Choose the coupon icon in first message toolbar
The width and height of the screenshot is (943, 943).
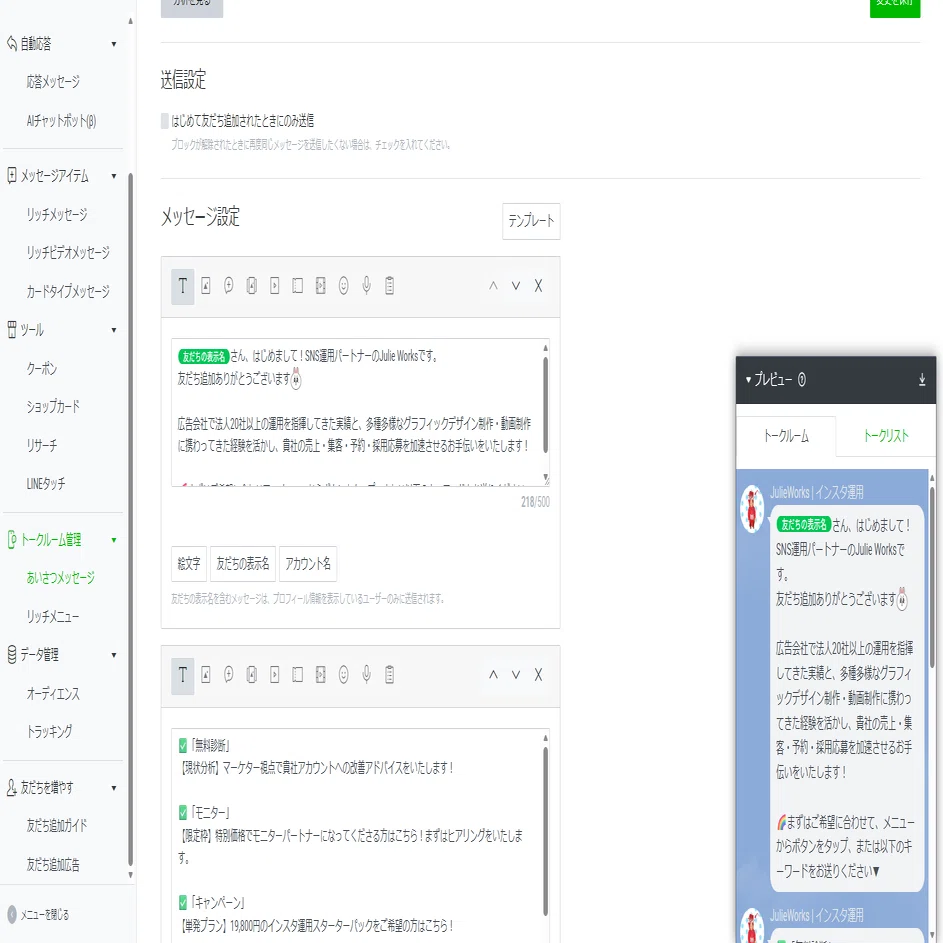[x=298, y=286]
